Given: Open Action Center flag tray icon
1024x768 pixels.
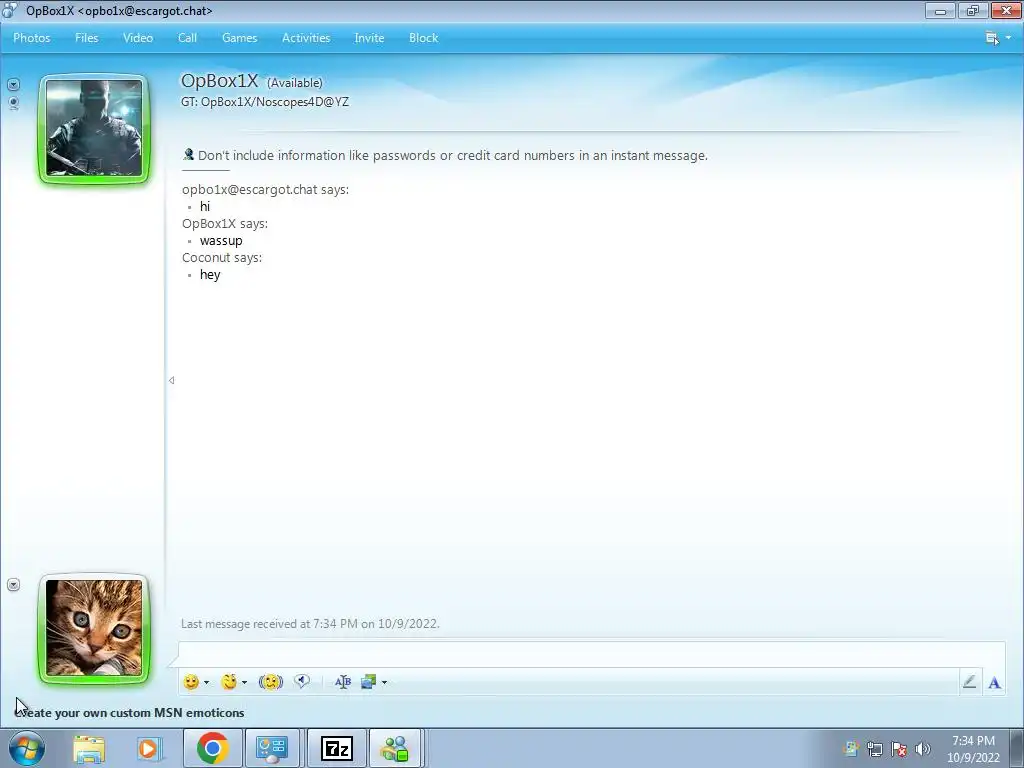Looking at the screenshot, I should 899,749.
